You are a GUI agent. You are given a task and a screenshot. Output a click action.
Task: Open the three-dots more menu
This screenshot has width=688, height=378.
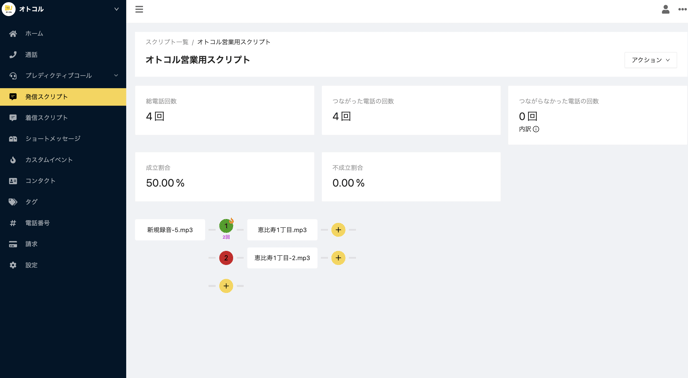[x=682, y=9]
